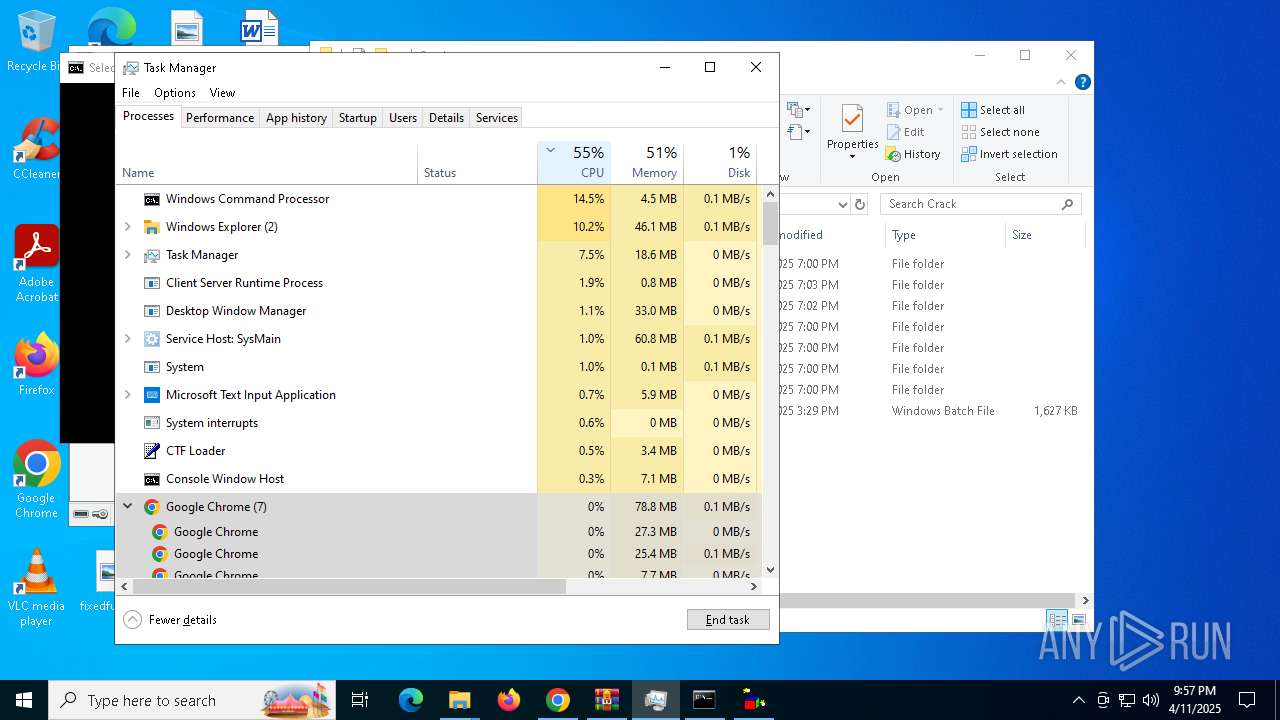Sort Explorer files by Size column

(x=1045, y=235)
